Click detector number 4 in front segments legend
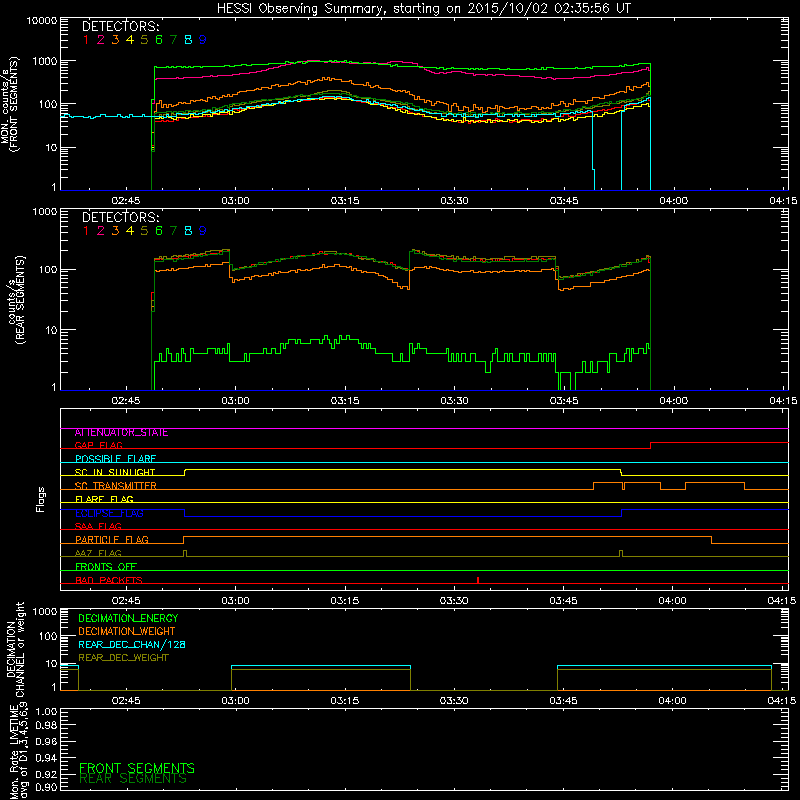800x800 pixels. point(130,40)
